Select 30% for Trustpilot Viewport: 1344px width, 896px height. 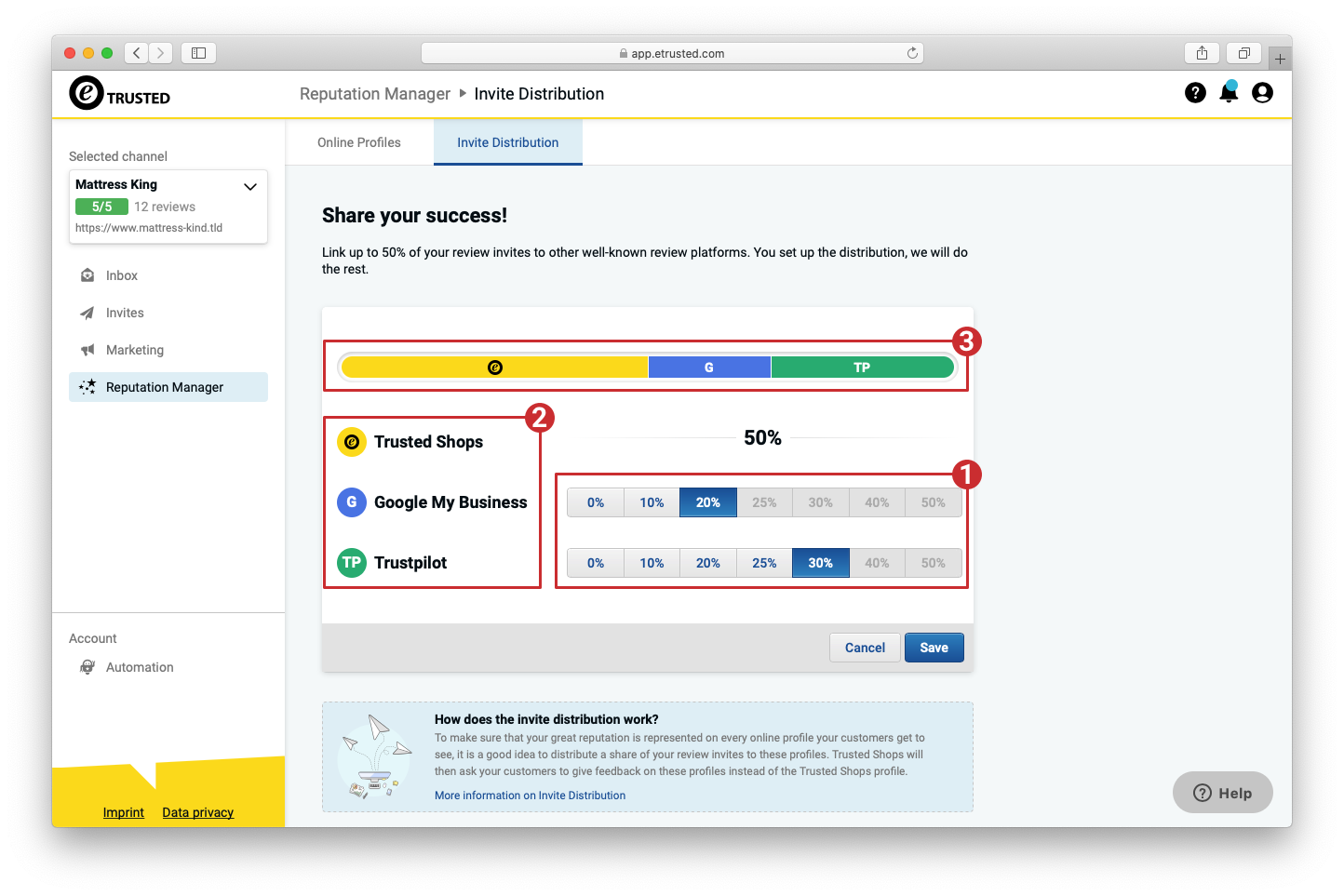pos(821,563)
